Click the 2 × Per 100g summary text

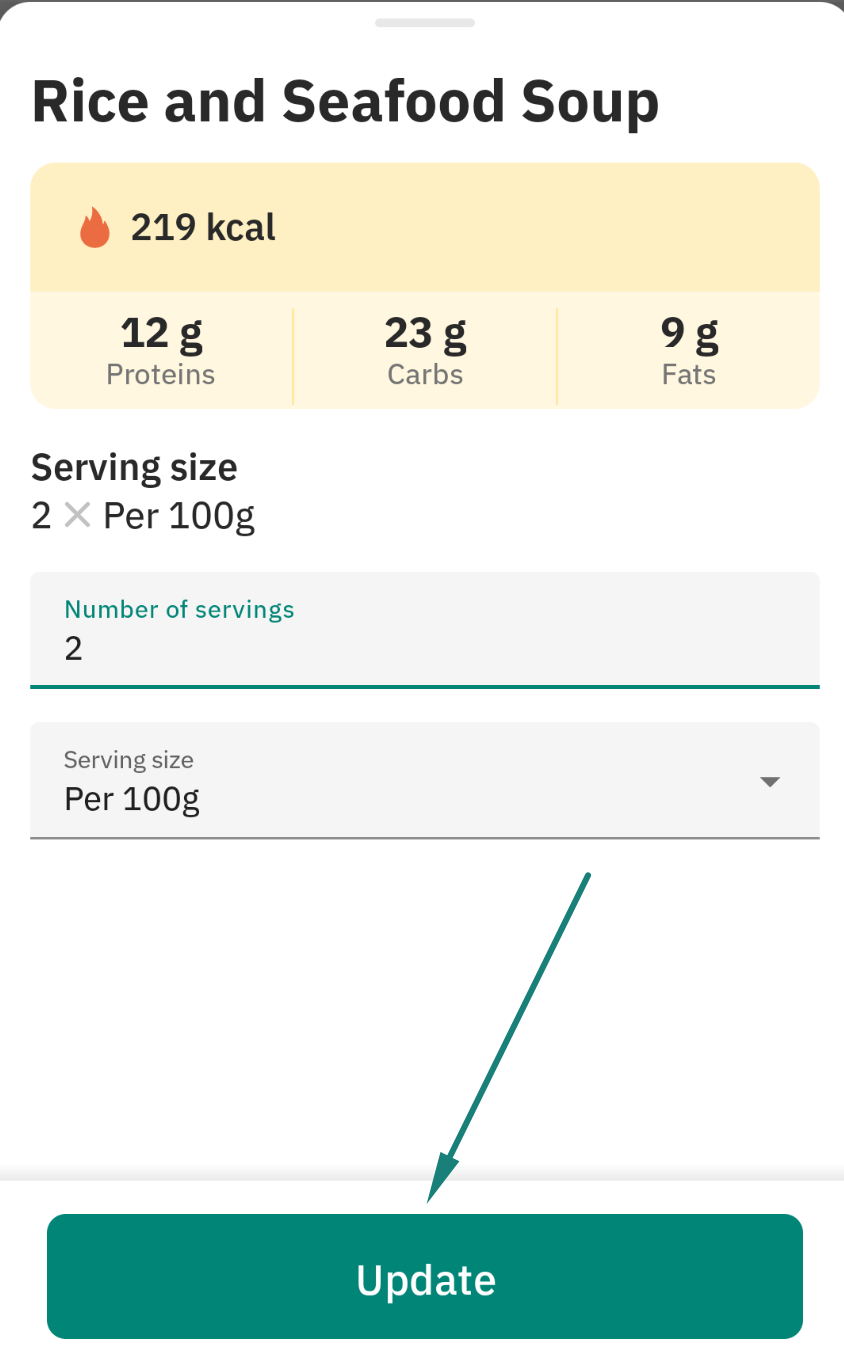[143, 517]
